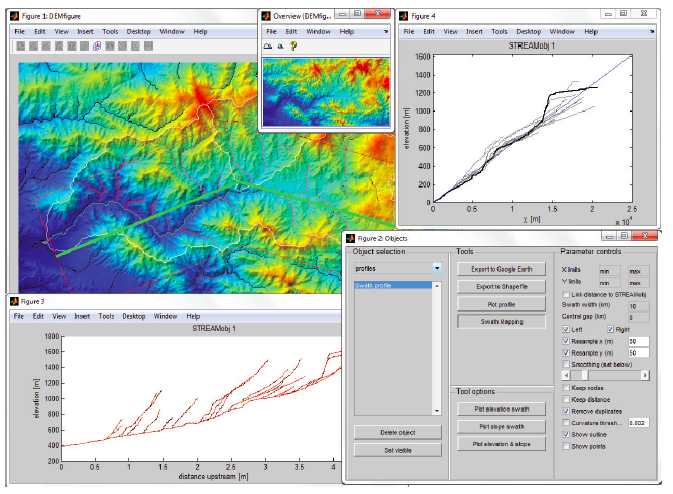
Task: Expand the Overview menu bar overflow arrow
Action: (390, 32)
